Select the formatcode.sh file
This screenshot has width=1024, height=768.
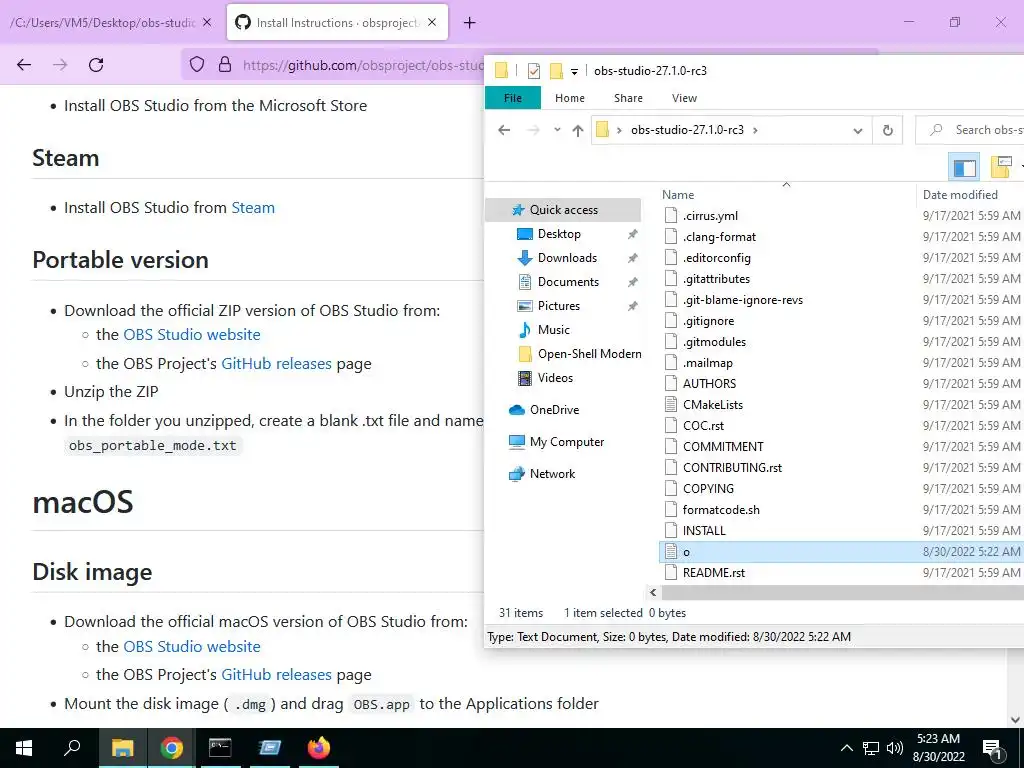721,509
